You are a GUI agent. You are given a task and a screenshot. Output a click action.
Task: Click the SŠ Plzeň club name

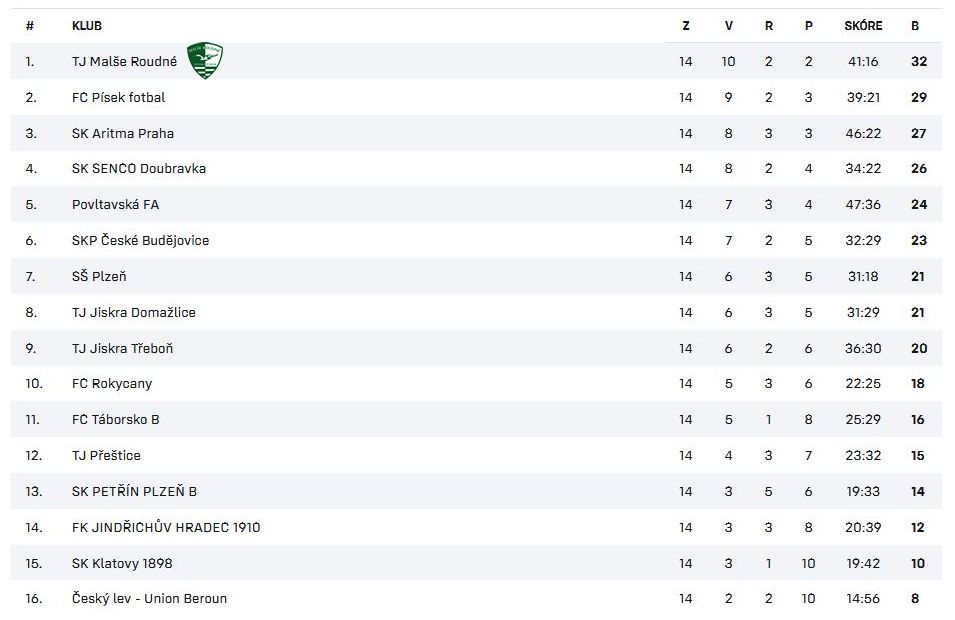click(x=99, y=277)
